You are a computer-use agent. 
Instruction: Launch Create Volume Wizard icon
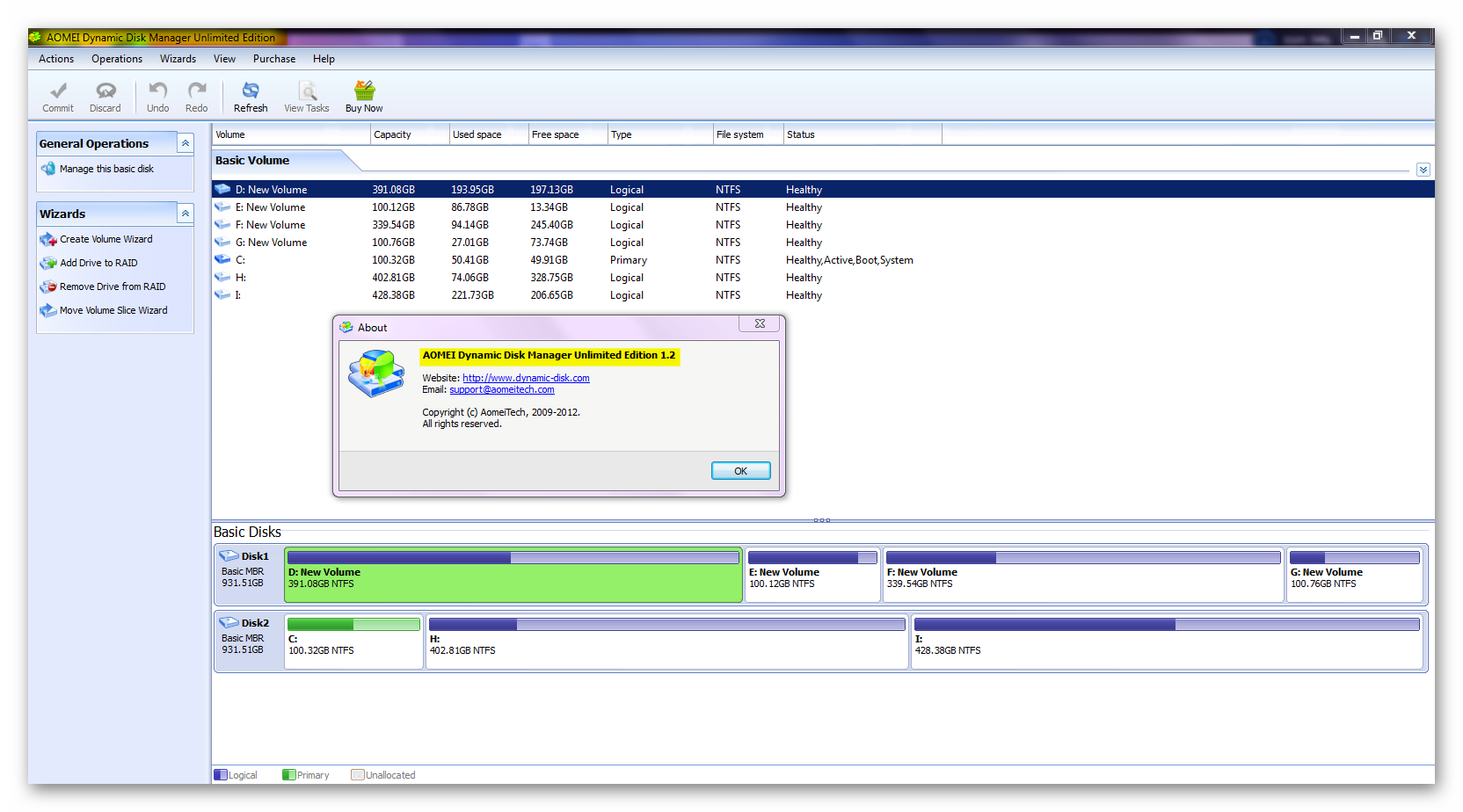coord(48,239)
